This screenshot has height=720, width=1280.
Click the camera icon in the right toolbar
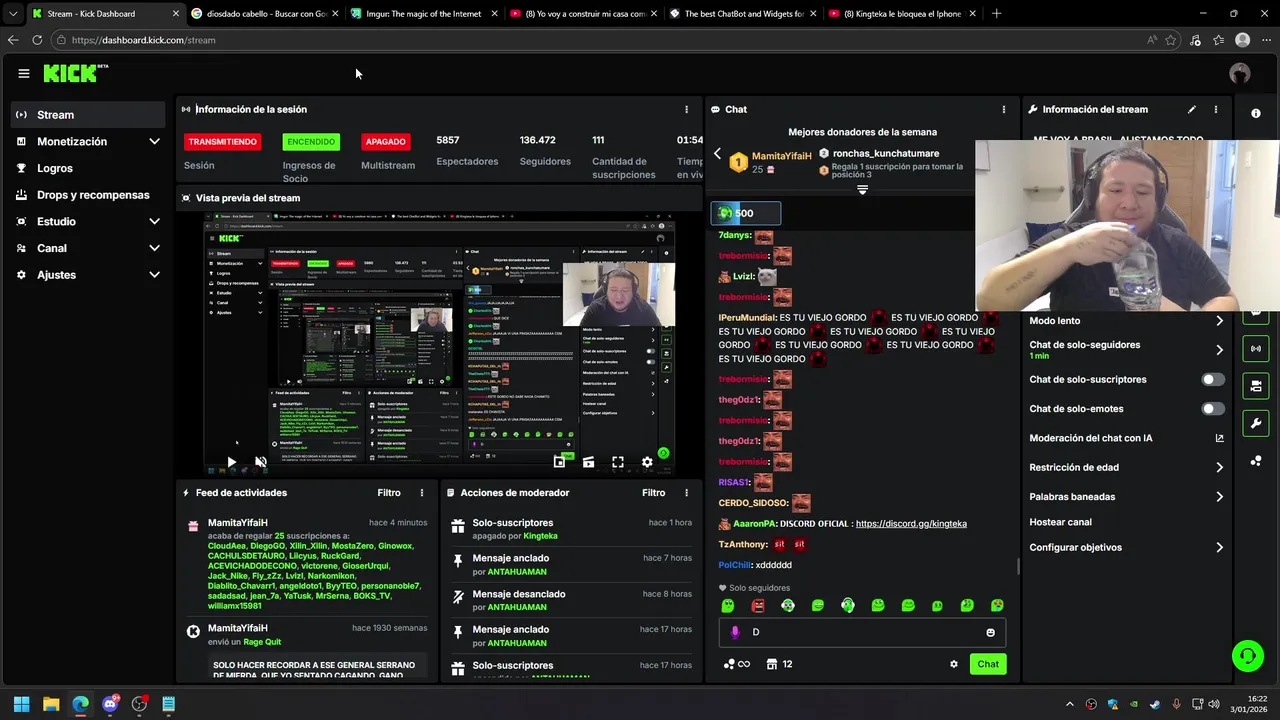[1256, 386]
